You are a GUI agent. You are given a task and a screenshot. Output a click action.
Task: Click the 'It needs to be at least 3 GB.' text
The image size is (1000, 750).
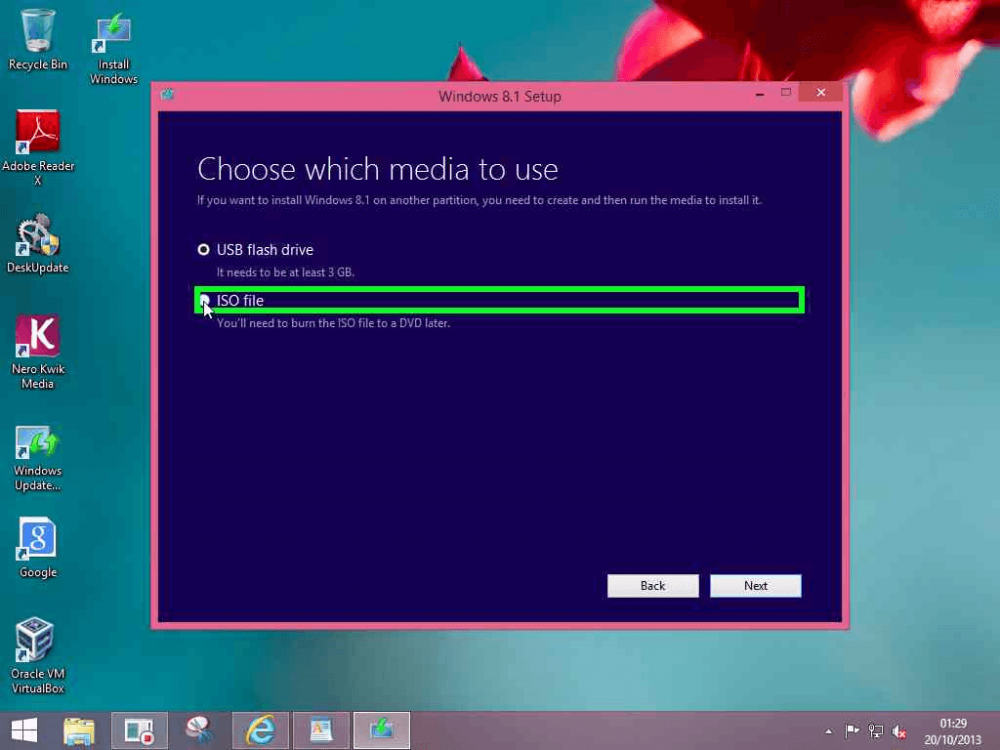(285, 272)
